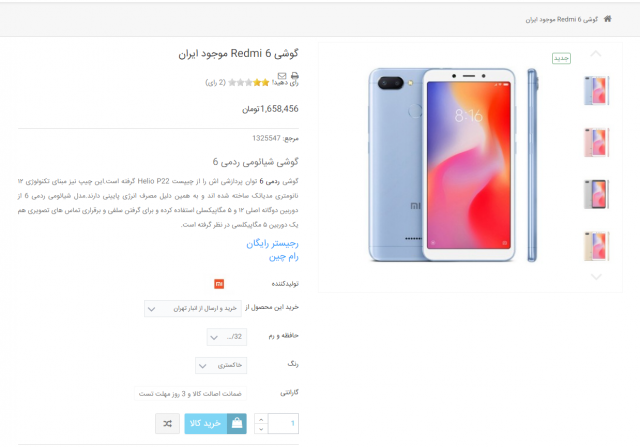Go to home via breadcrumb house icon
The height and width of the screenshot is (447, 640).
(607, 19)
